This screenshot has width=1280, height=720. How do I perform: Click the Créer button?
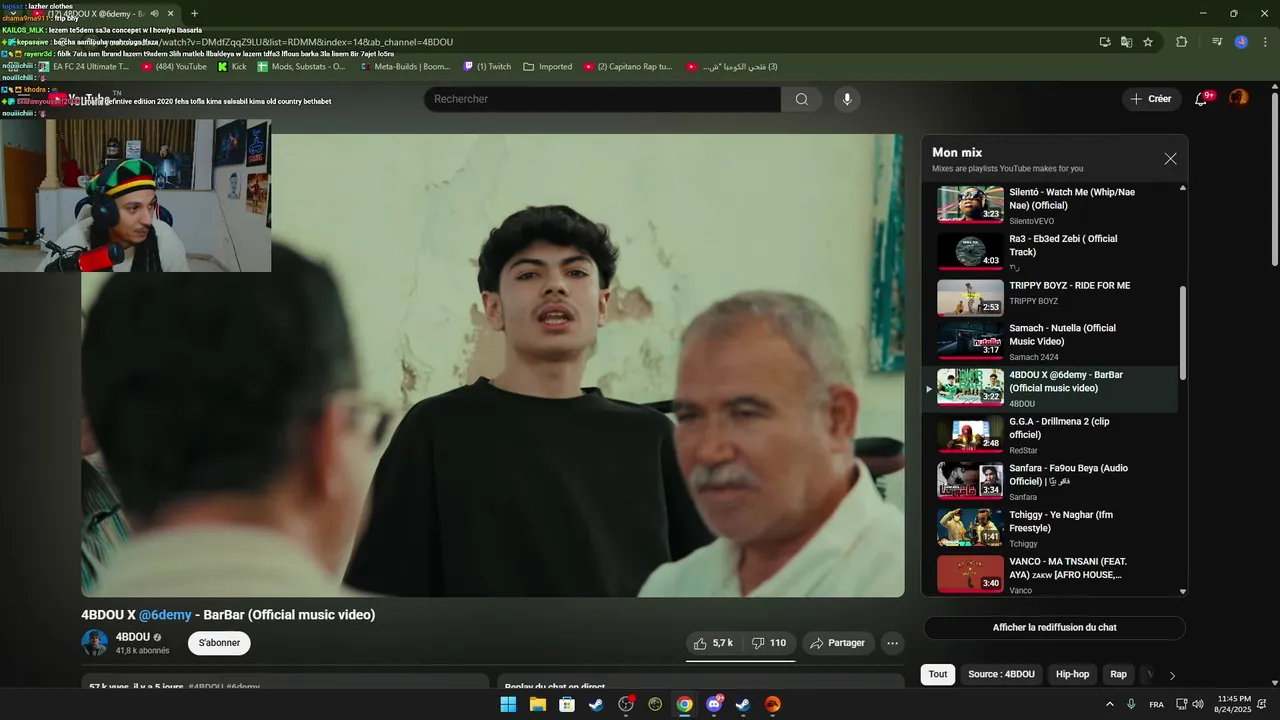[1151, 99]
